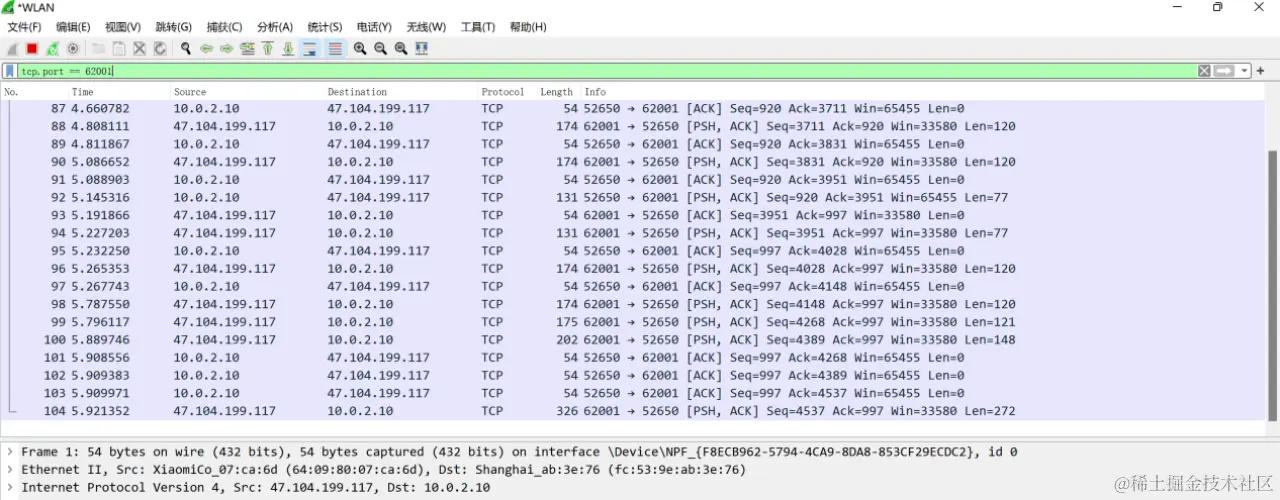1280x500 pixels.
Task: Open capture options gear icon
Action: [73, 48]
